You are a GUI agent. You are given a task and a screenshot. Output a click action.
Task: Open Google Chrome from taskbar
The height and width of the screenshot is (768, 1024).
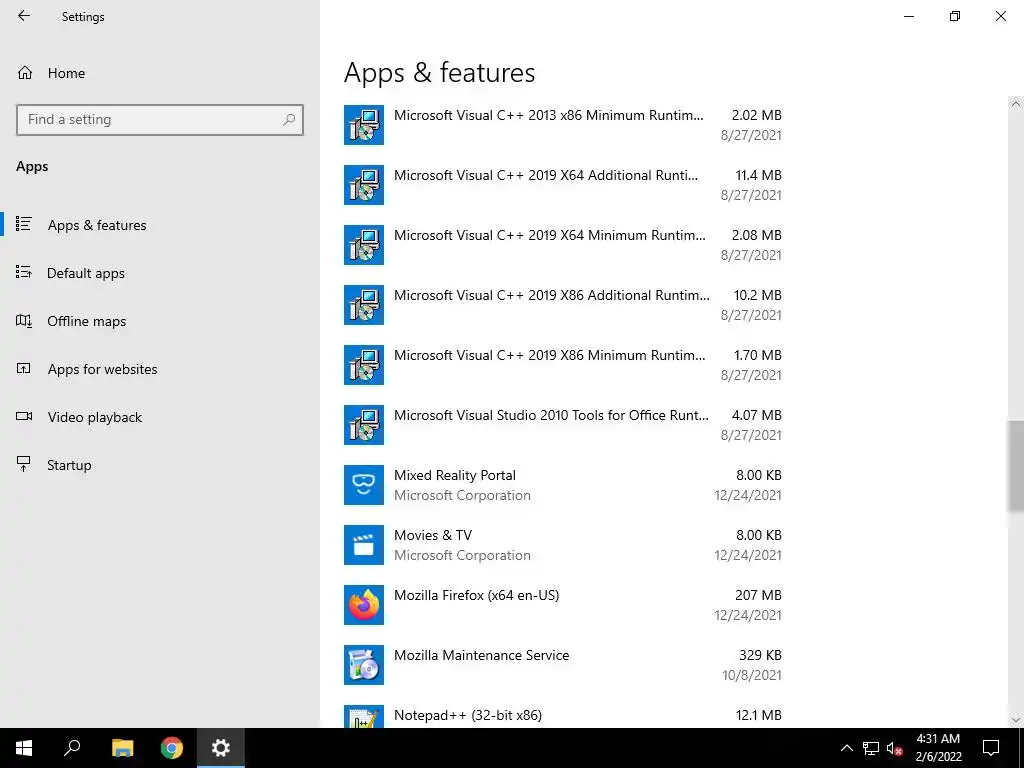(172, 748)
